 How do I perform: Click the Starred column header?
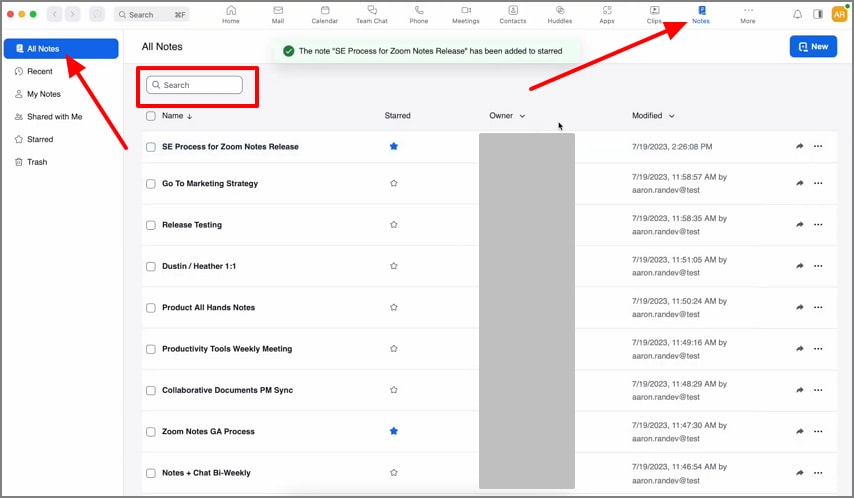coord(398,116)
